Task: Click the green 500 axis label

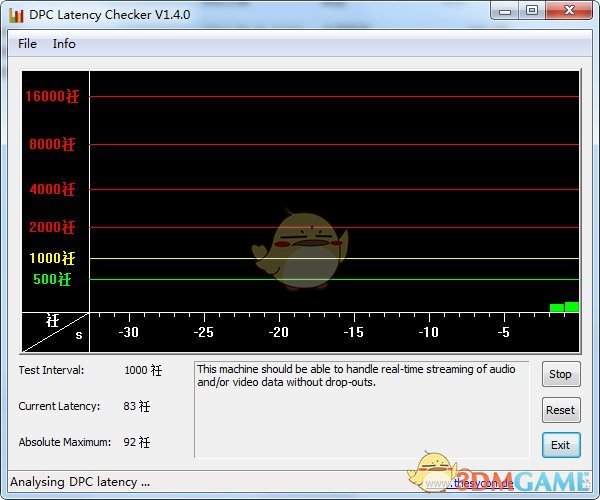Action: pyautogui.click(x=52, y=279)
